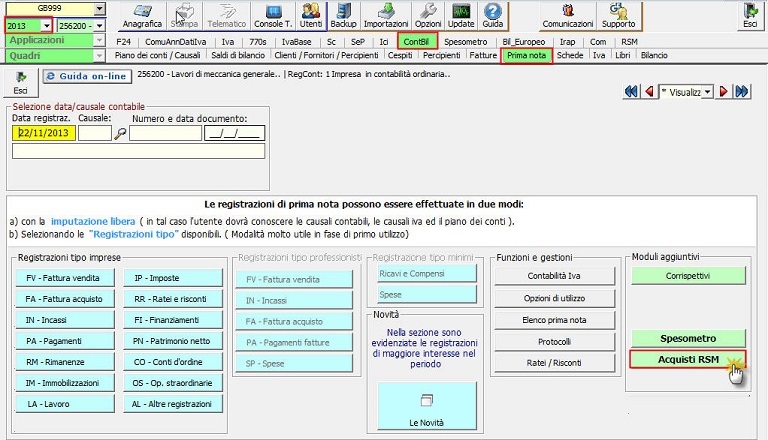Click the Data registraz. date field
This screenshot has height=440, width=768.
tap(44, 133)
